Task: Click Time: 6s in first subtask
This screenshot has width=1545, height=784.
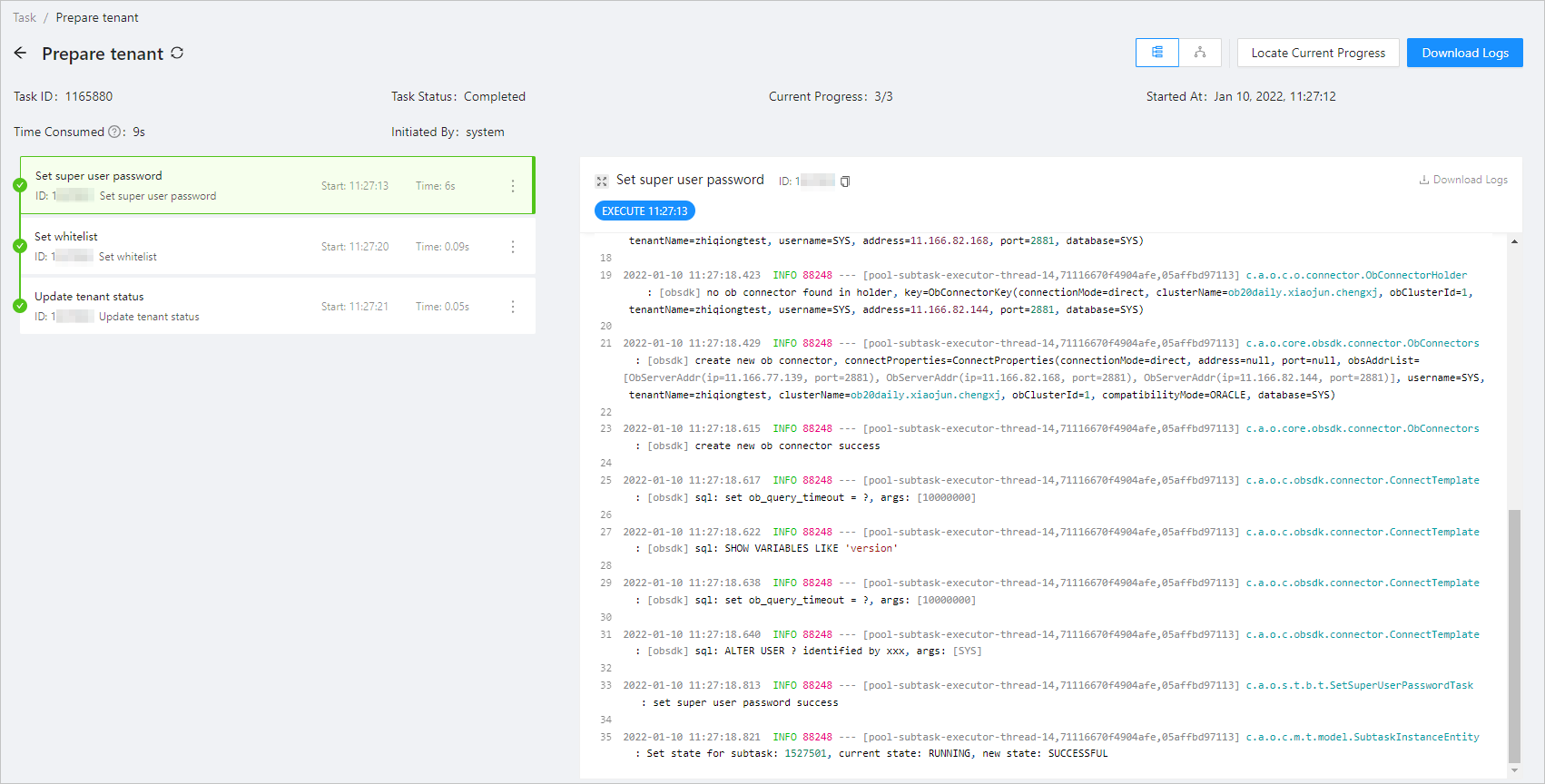Action: 436,186
